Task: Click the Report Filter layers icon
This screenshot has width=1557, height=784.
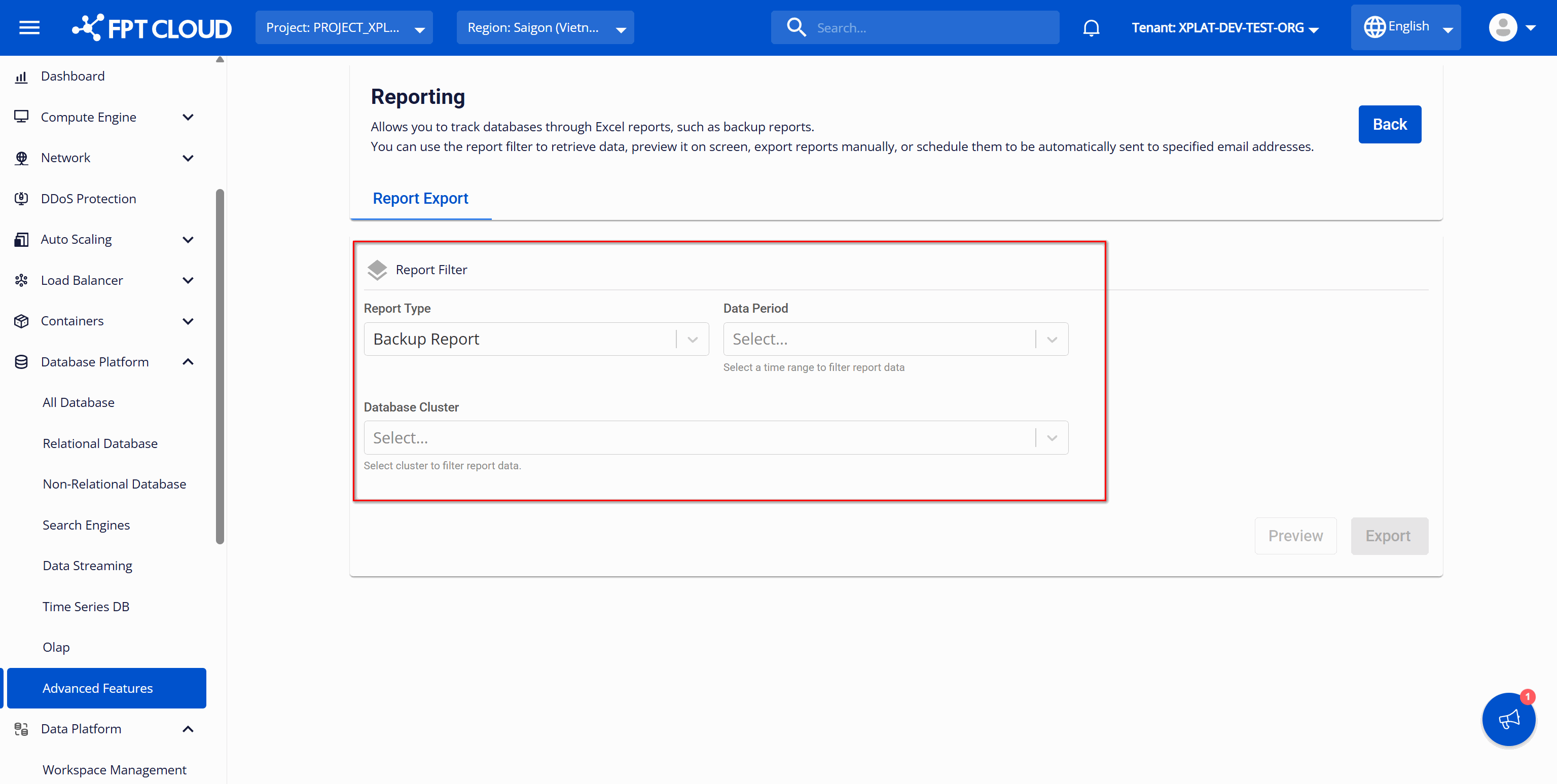Action: coord(377,270)
